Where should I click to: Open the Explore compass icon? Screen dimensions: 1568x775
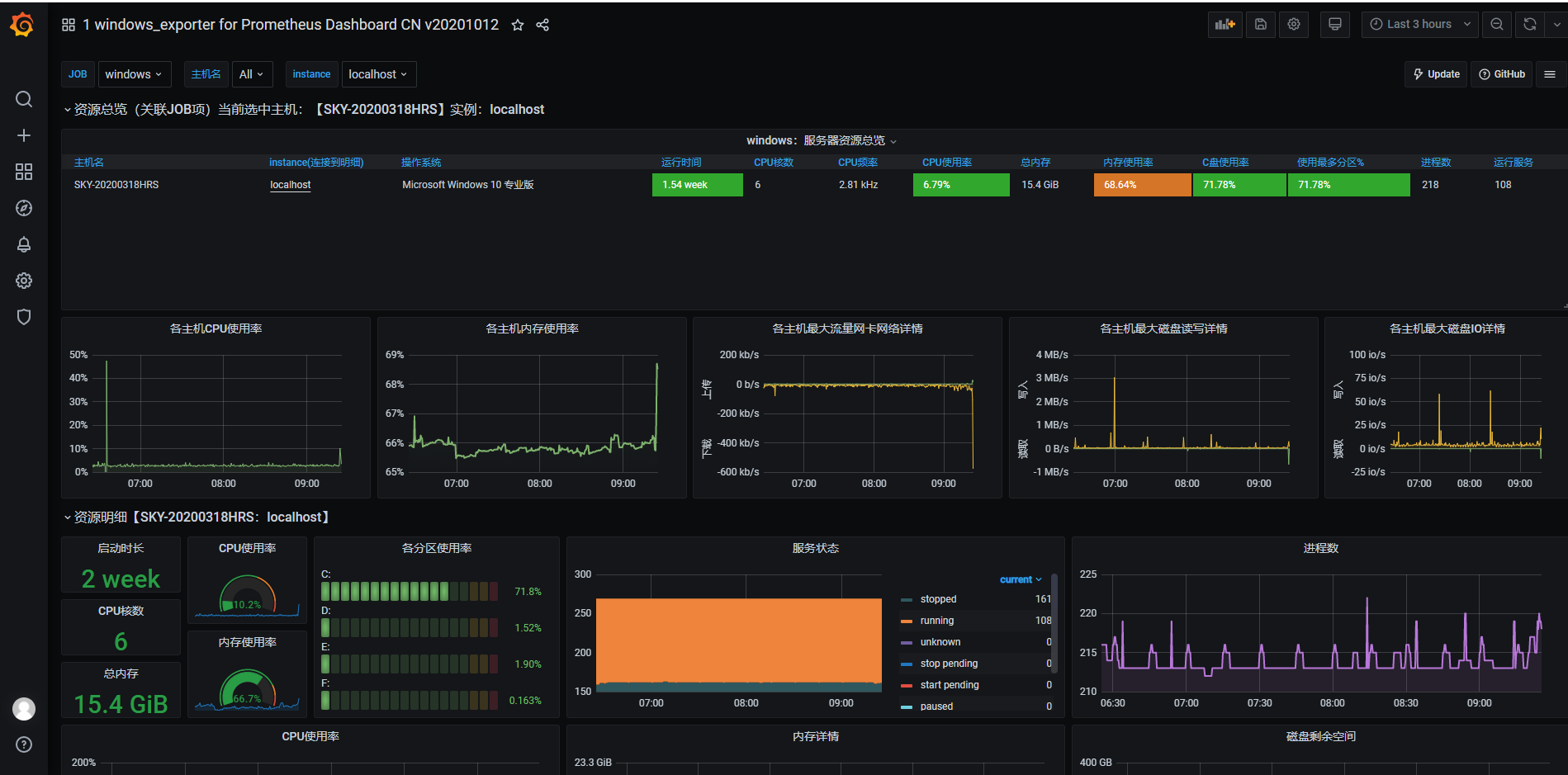click(x=24, y=208)
